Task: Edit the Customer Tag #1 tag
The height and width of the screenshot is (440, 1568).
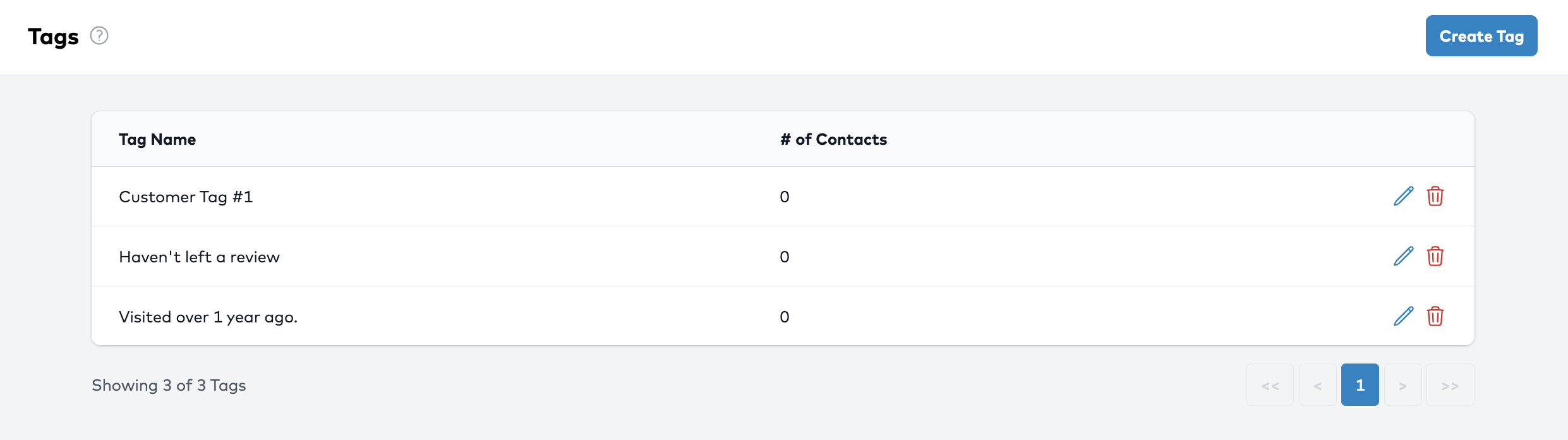Action: [1403, 197]
